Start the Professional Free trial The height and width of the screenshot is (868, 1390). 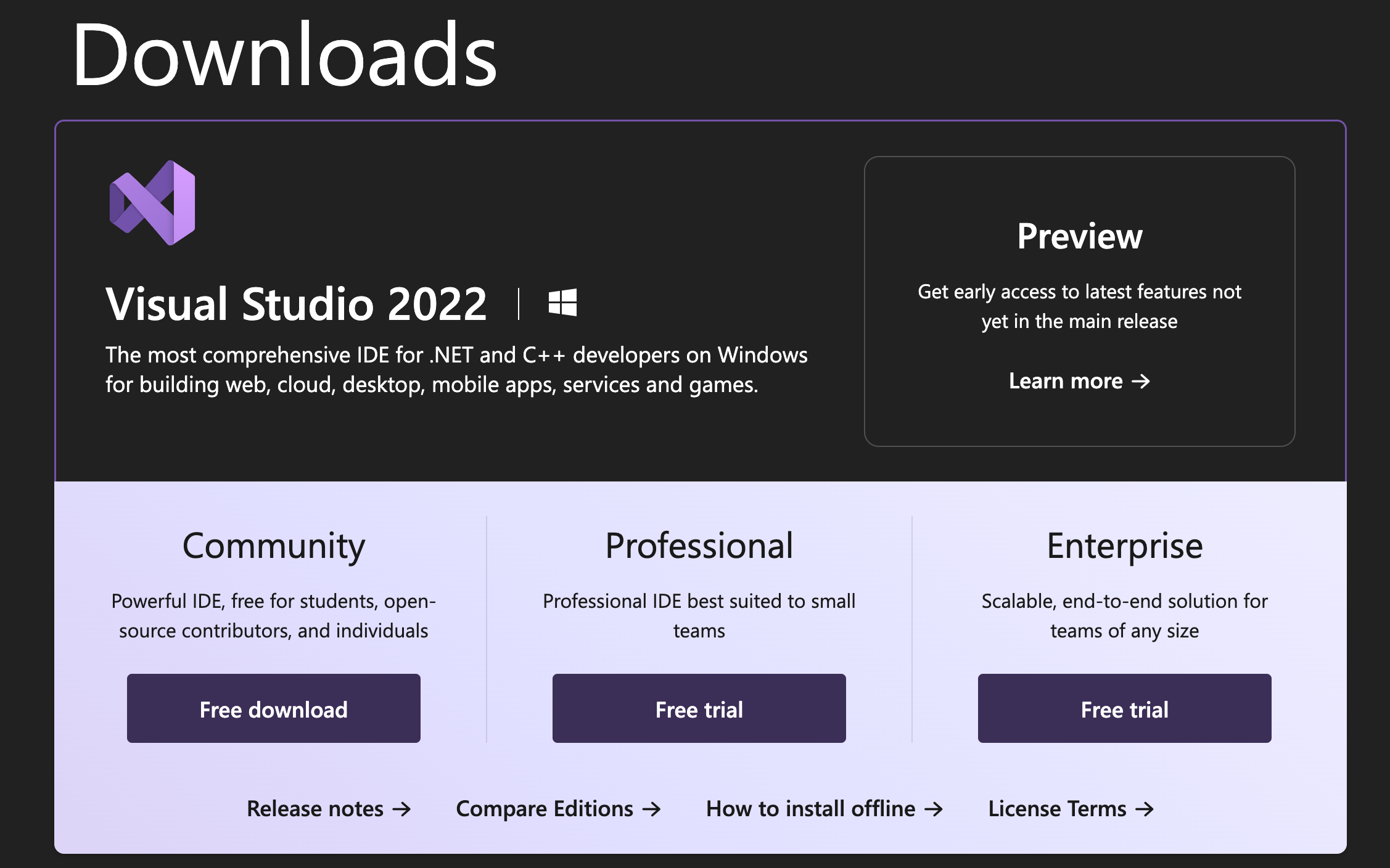coord(699,708)
